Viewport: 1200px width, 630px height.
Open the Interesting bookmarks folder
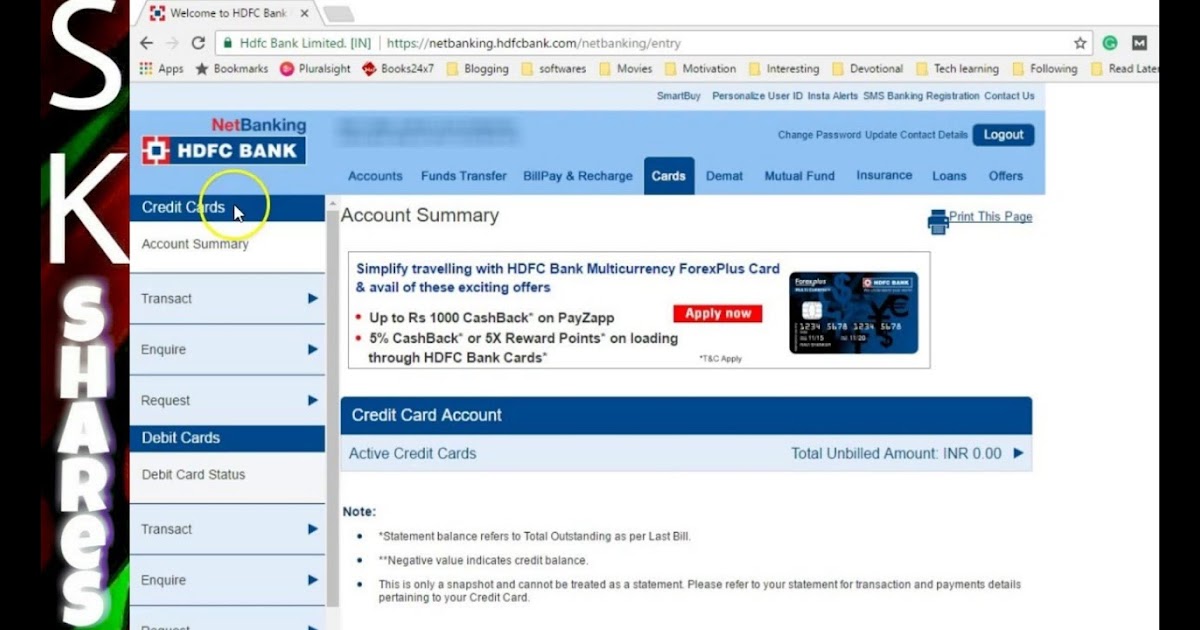pos(783,69)
